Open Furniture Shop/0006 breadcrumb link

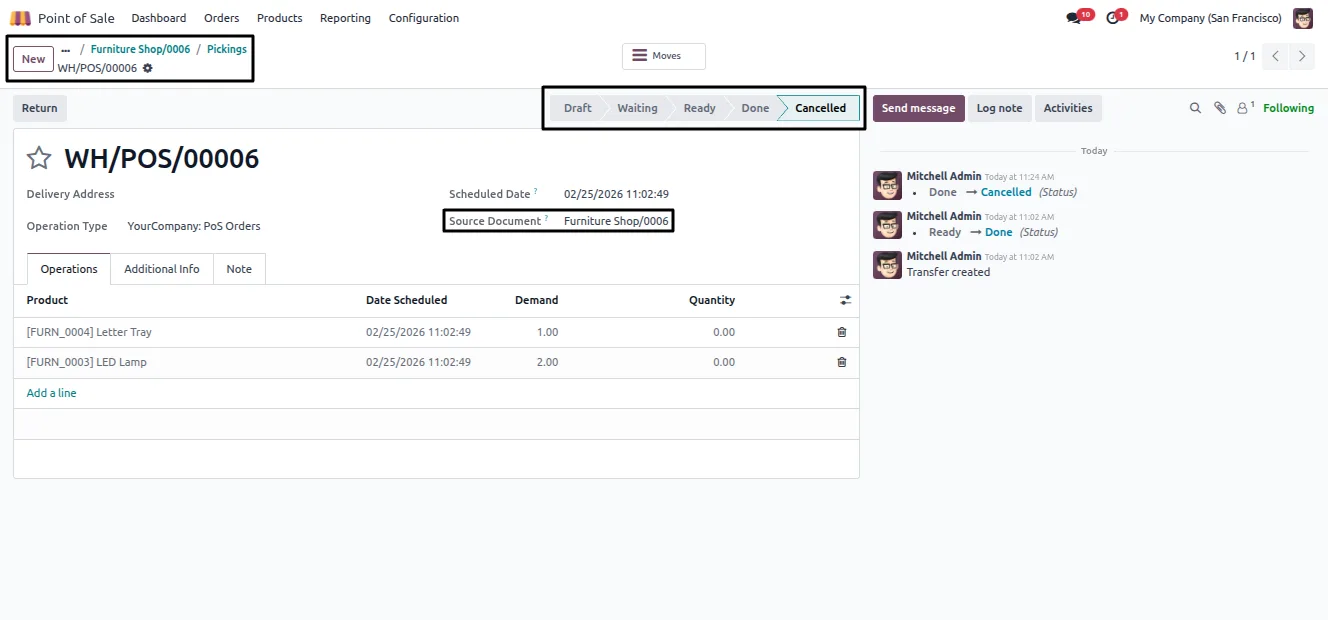(140, 49)
